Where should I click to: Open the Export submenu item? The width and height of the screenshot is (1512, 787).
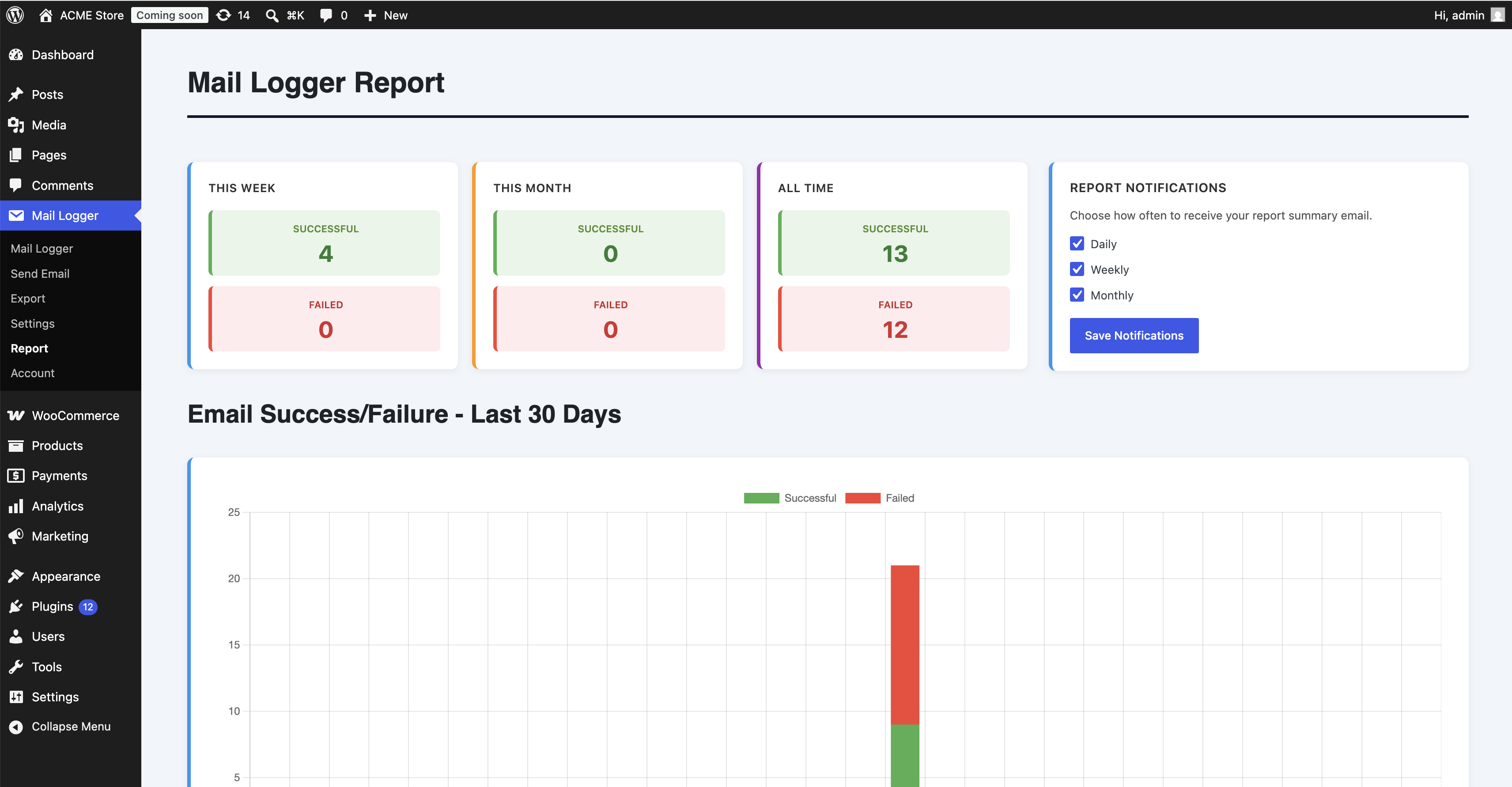pyautogui.click(x=27, y=299)
